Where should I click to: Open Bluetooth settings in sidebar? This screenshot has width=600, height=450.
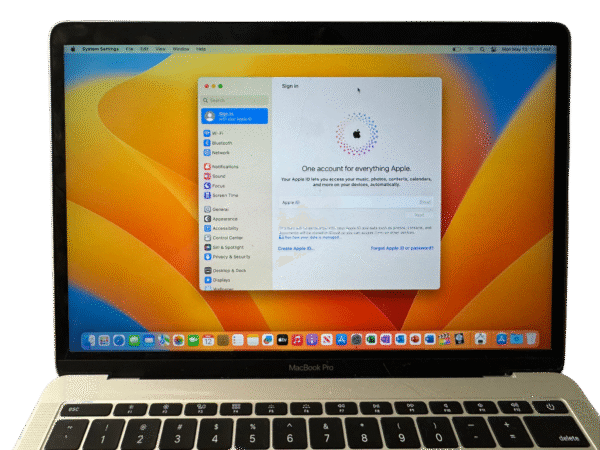tap(218, 143)
